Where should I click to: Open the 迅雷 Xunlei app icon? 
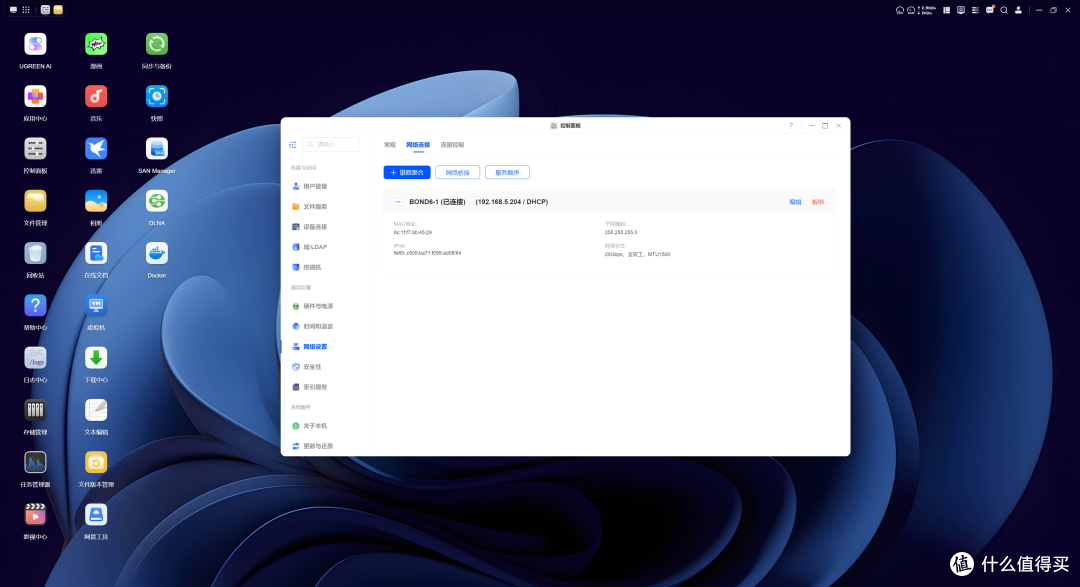coord(96,149)
